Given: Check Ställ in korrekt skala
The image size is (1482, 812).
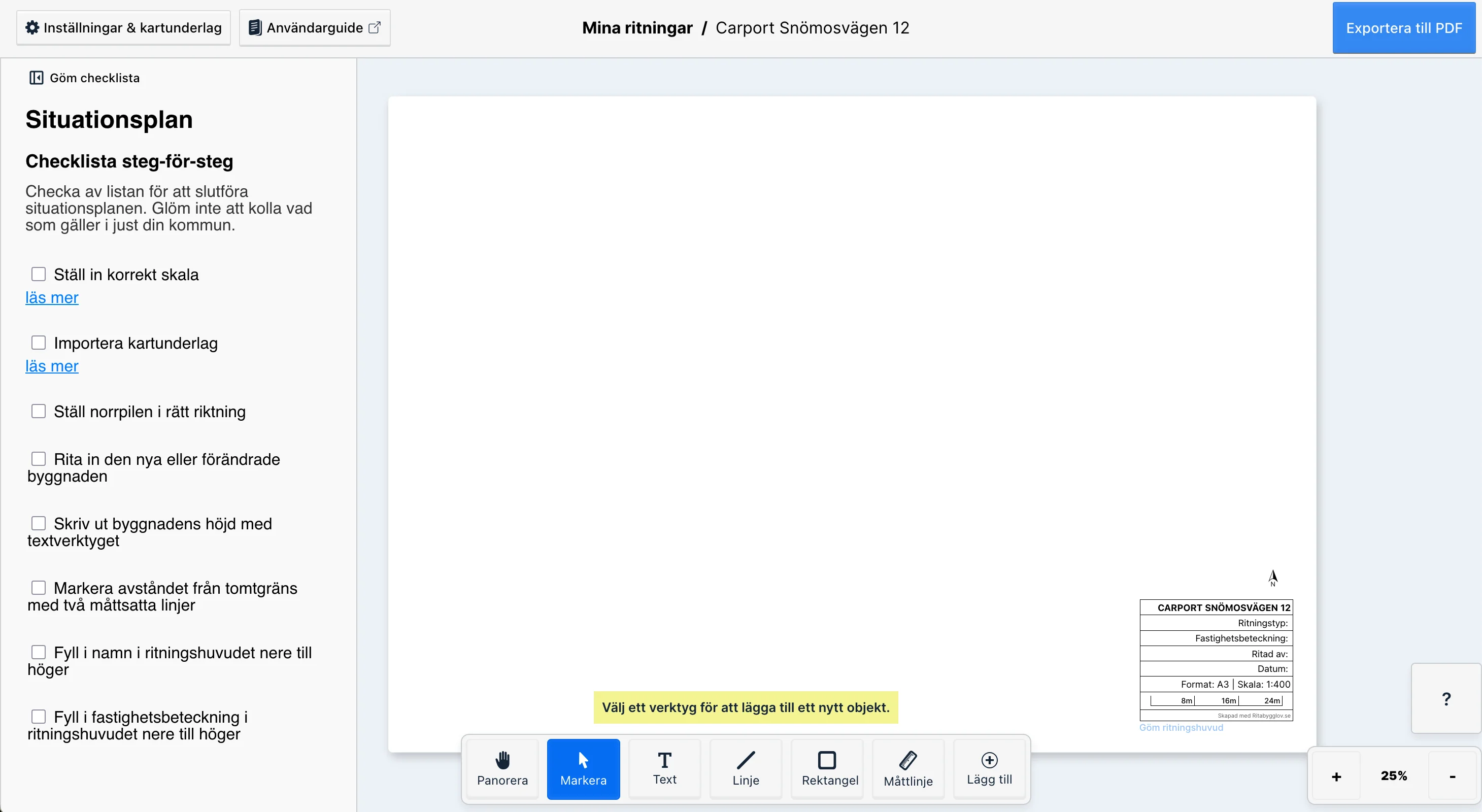Looking at the screenshot, I should (39, 275).
